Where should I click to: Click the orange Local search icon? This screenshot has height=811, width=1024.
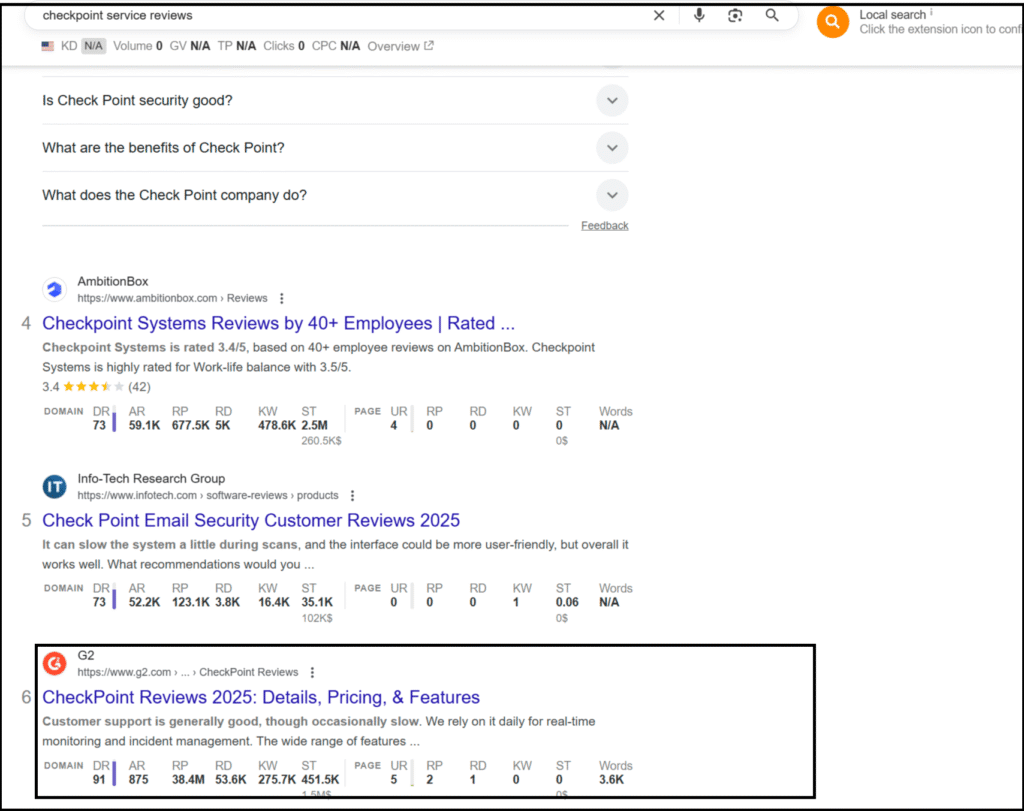pyautogui.click(x=832, y=22)
